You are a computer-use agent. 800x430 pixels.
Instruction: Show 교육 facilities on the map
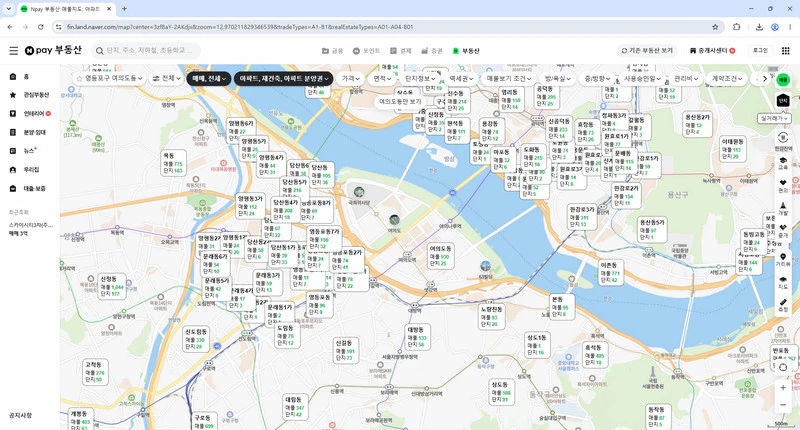pyautogui.click(x=783, y=163)
